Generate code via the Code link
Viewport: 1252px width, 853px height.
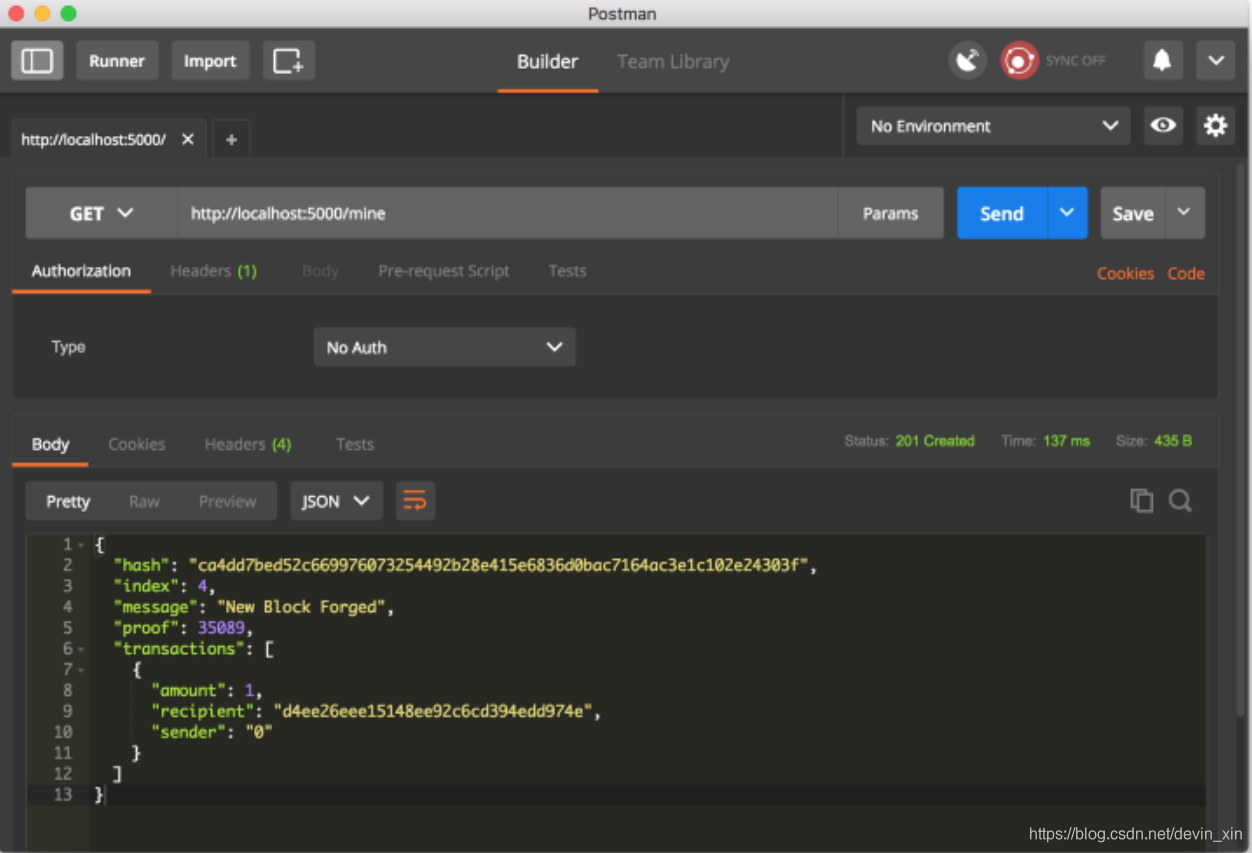pyautogui.click(x=1186, y=273)
